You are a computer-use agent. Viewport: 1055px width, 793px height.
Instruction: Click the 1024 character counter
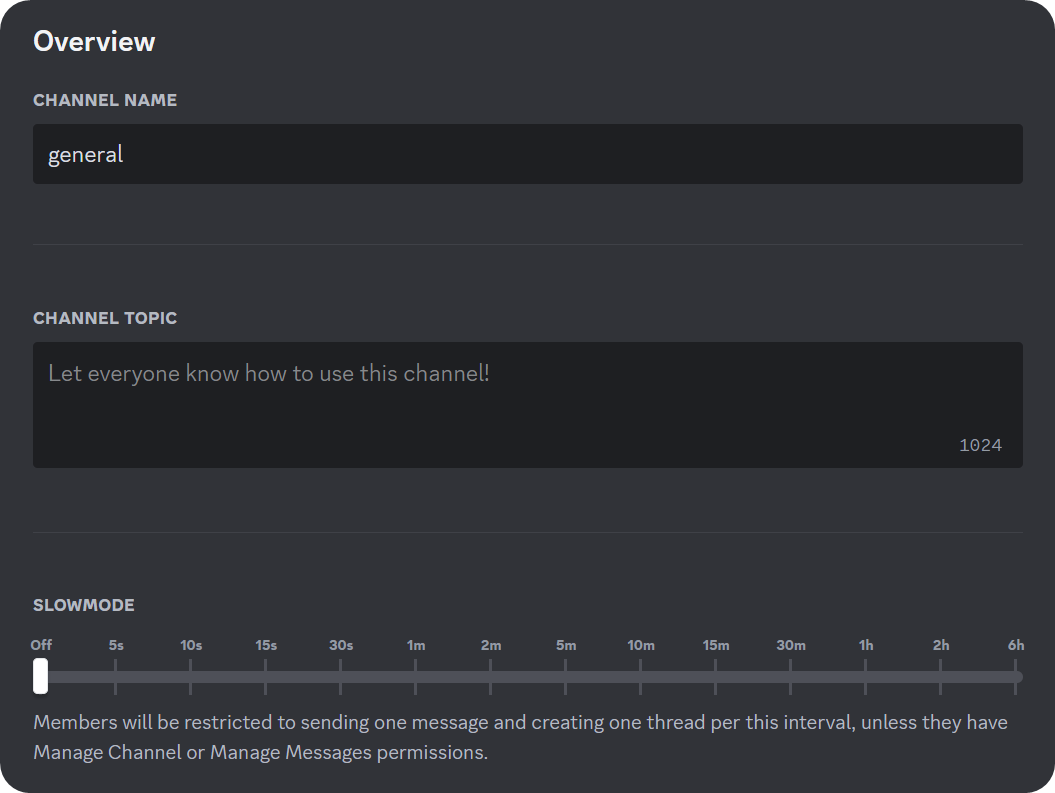pyautogui.click(x=981, y=445)
